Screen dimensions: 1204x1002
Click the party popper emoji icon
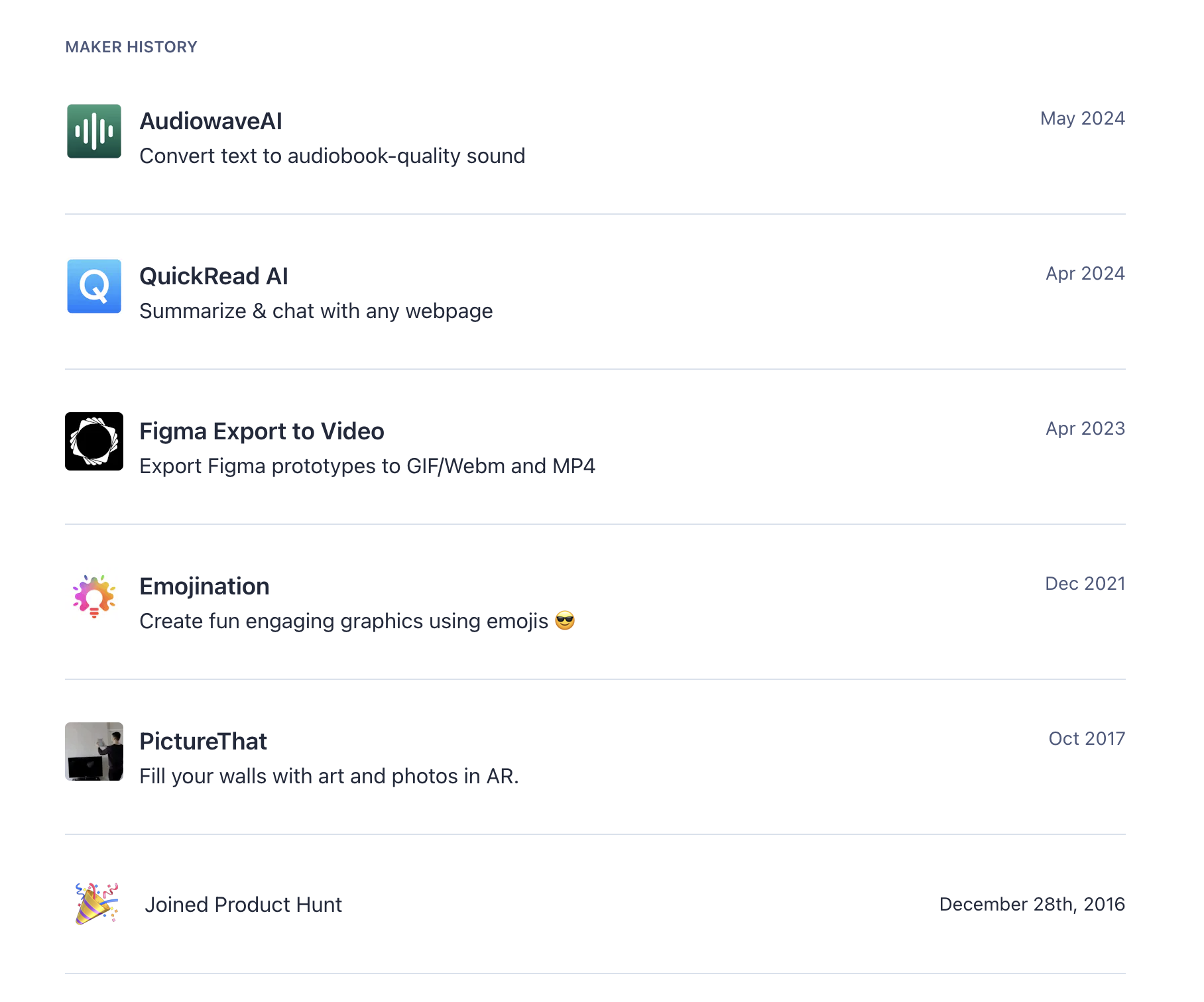97,904
